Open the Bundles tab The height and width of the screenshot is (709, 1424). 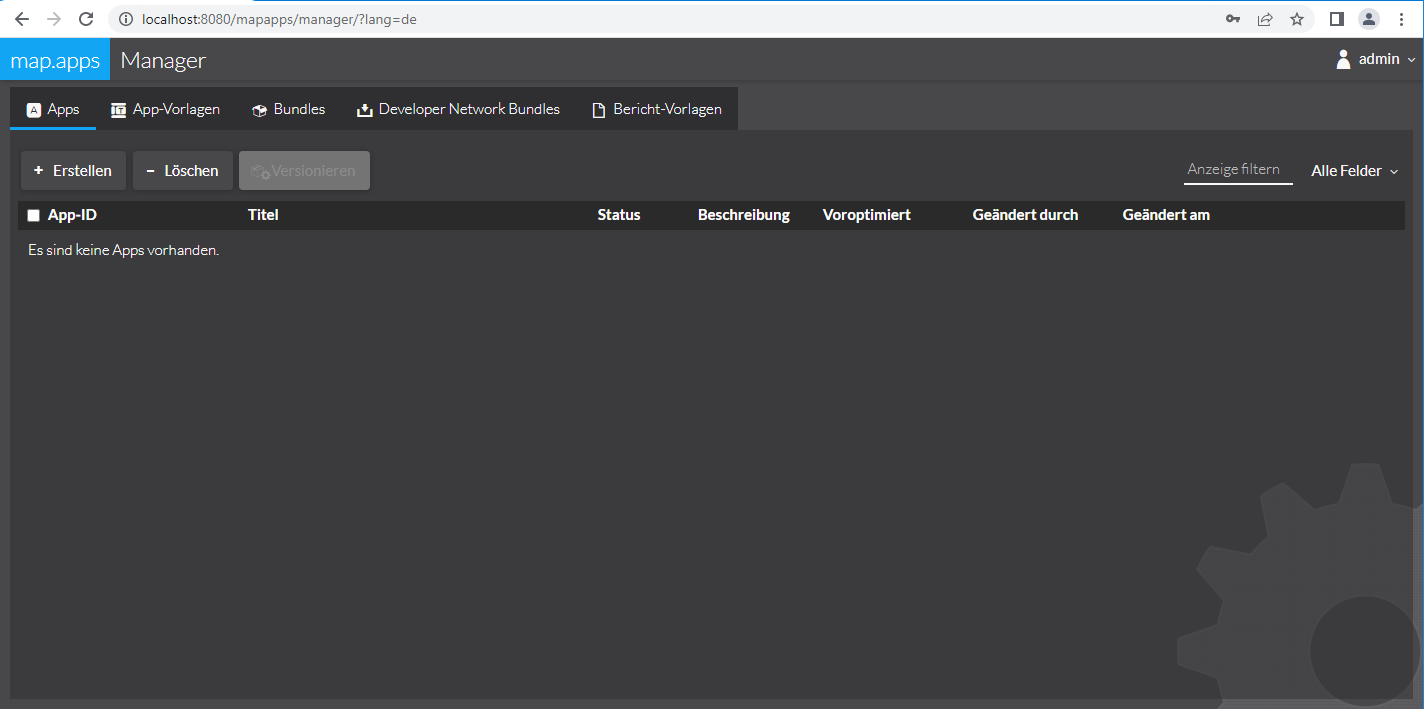tap(288, 109)
